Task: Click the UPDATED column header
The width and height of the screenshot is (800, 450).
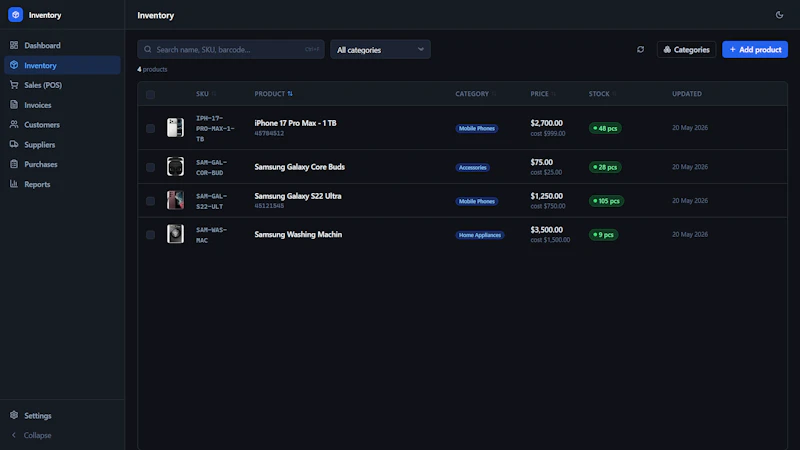Action: (687, 94)
